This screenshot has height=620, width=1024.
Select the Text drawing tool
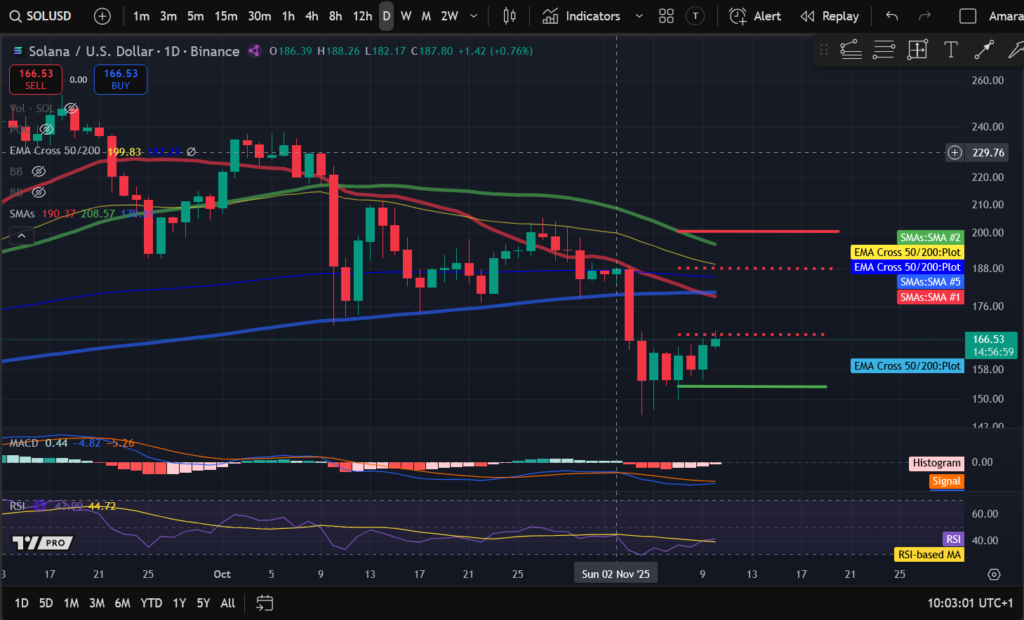(950, 49)
